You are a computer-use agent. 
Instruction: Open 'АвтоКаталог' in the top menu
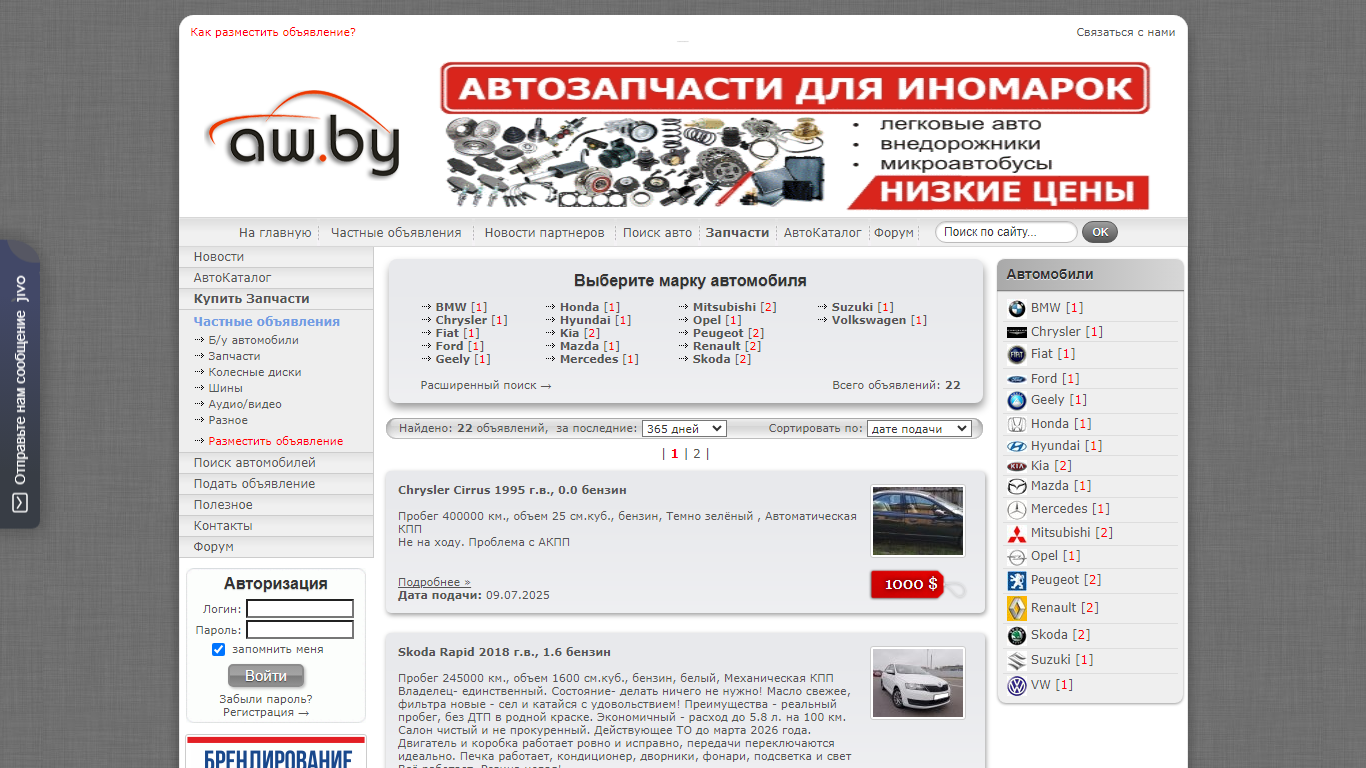pos(822,233)
